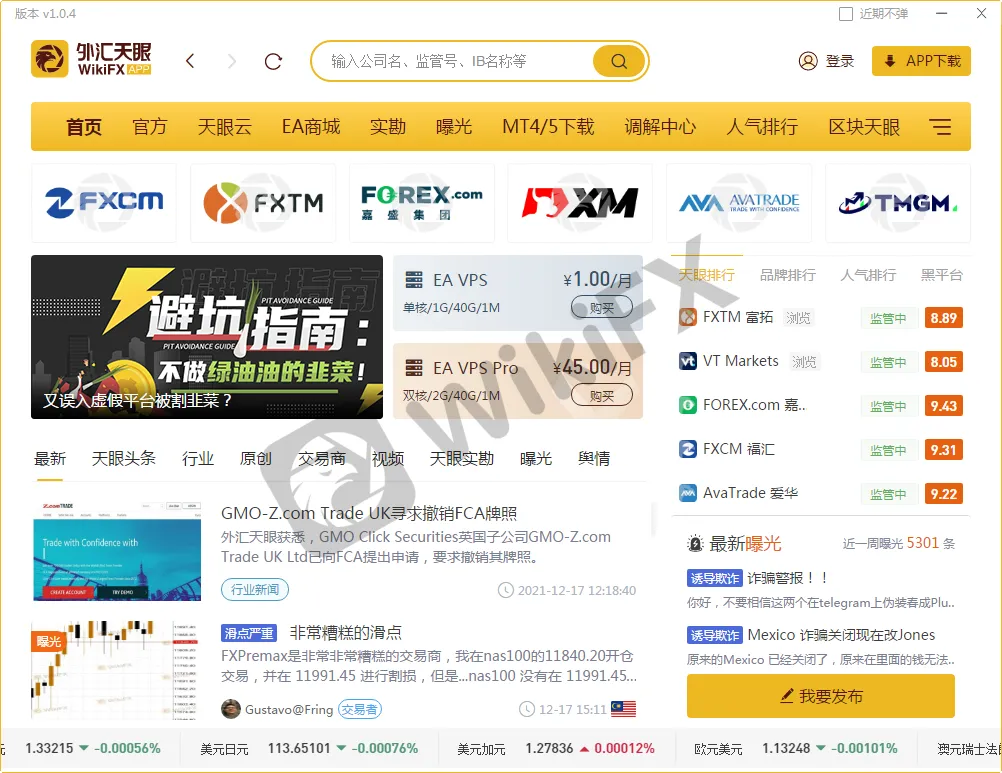Click the search magnifier button
The image size is (1002, 773).
coord(619,61)
